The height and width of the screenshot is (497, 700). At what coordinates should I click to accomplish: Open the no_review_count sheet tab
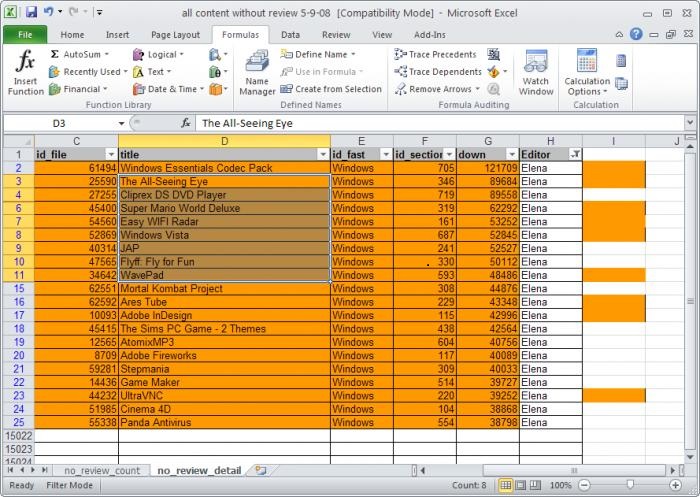pos(102,470)
